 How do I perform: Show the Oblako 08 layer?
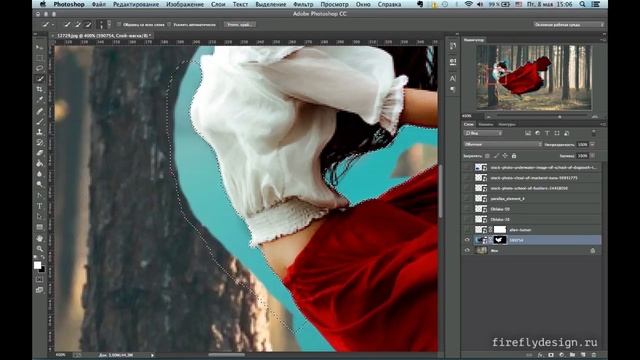(467, 219)
